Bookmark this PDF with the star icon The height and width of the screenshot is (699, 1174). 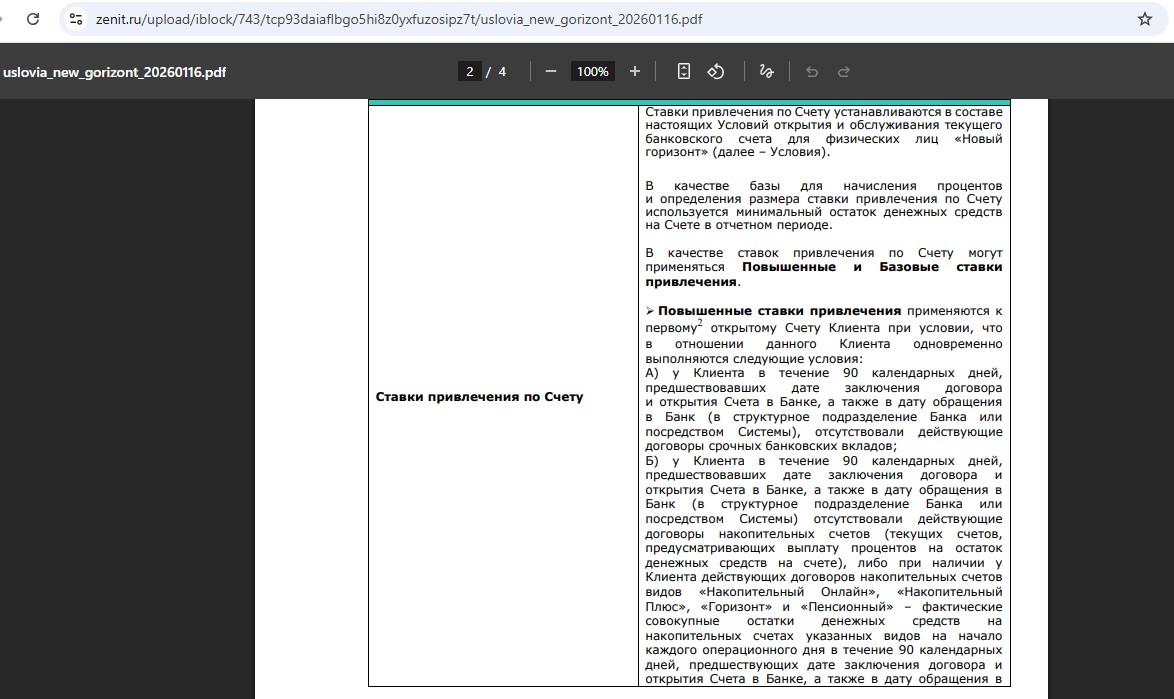pos(1145,19)
